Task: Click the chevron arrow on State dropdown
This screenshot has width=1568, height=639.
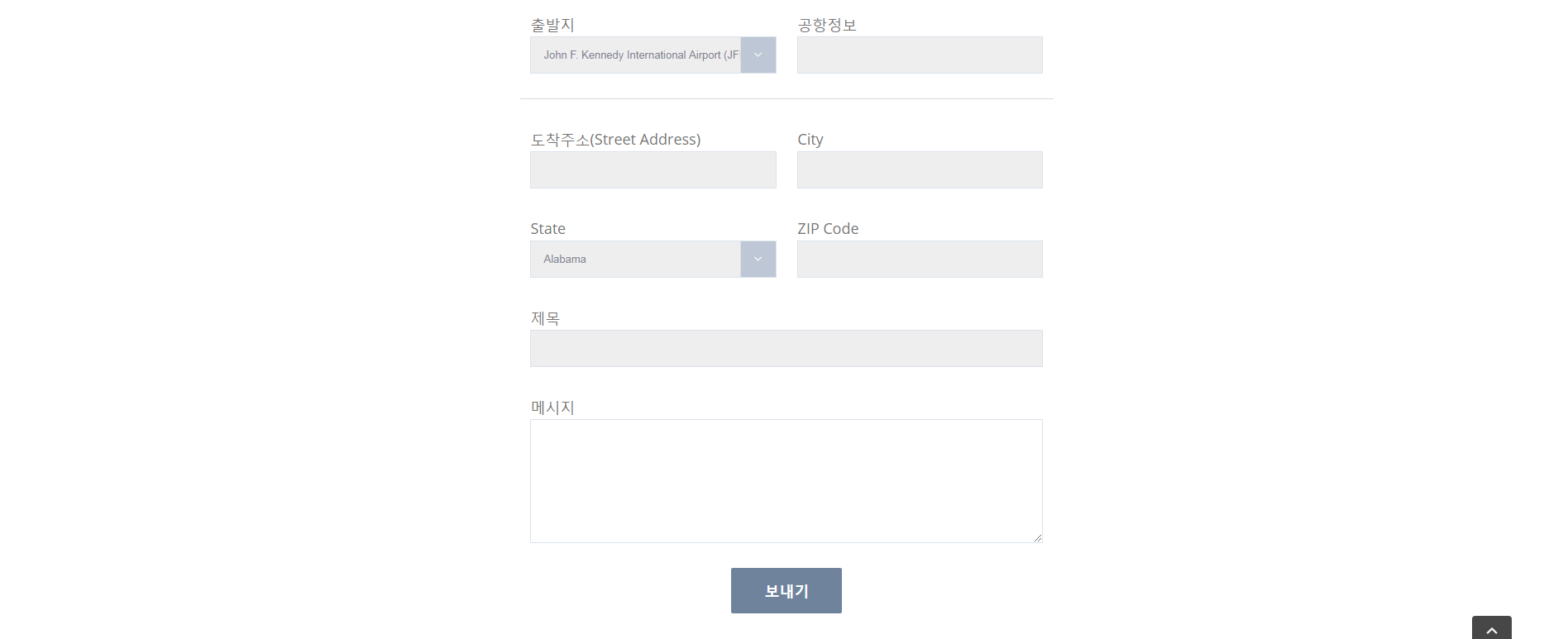Action: tap(758, 260)
